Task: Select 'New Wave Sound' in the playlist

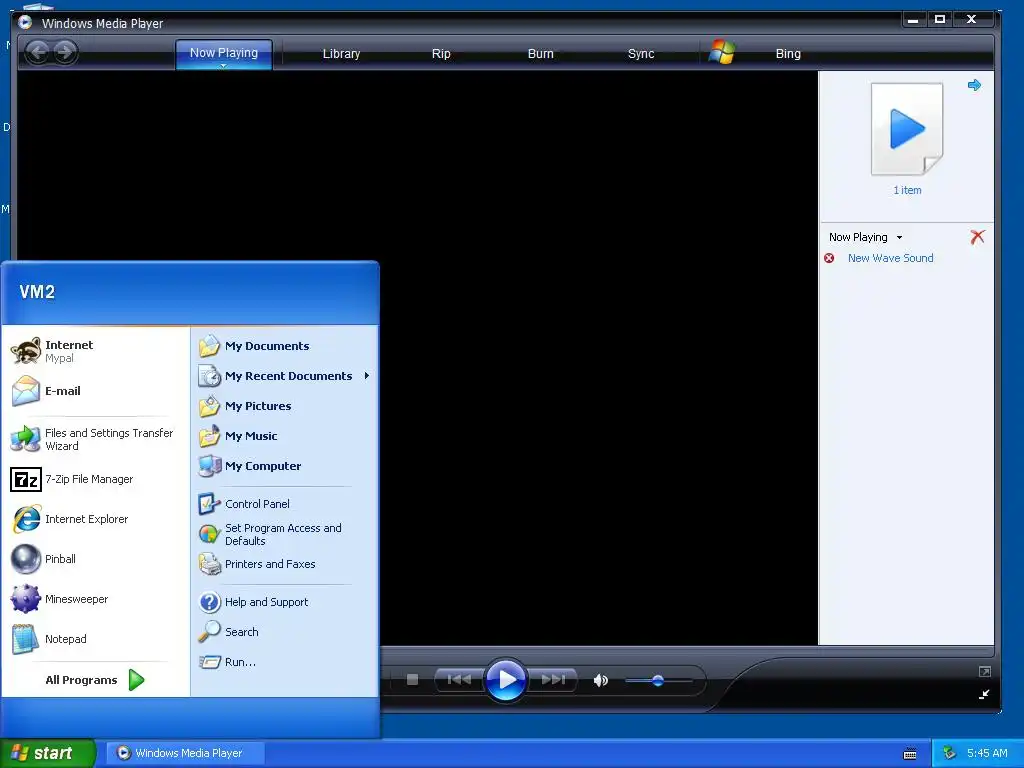Action: click(890, 258)
